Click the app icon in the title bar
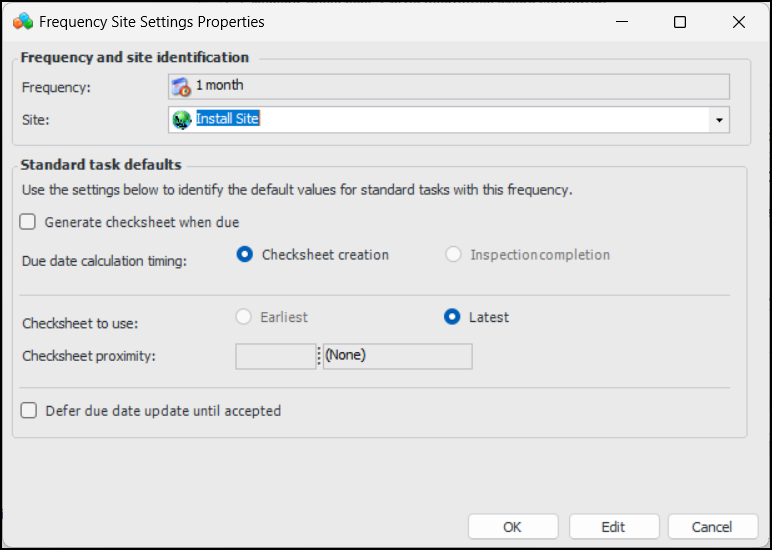This screenshot has width=772, height=550. (22, 21)
